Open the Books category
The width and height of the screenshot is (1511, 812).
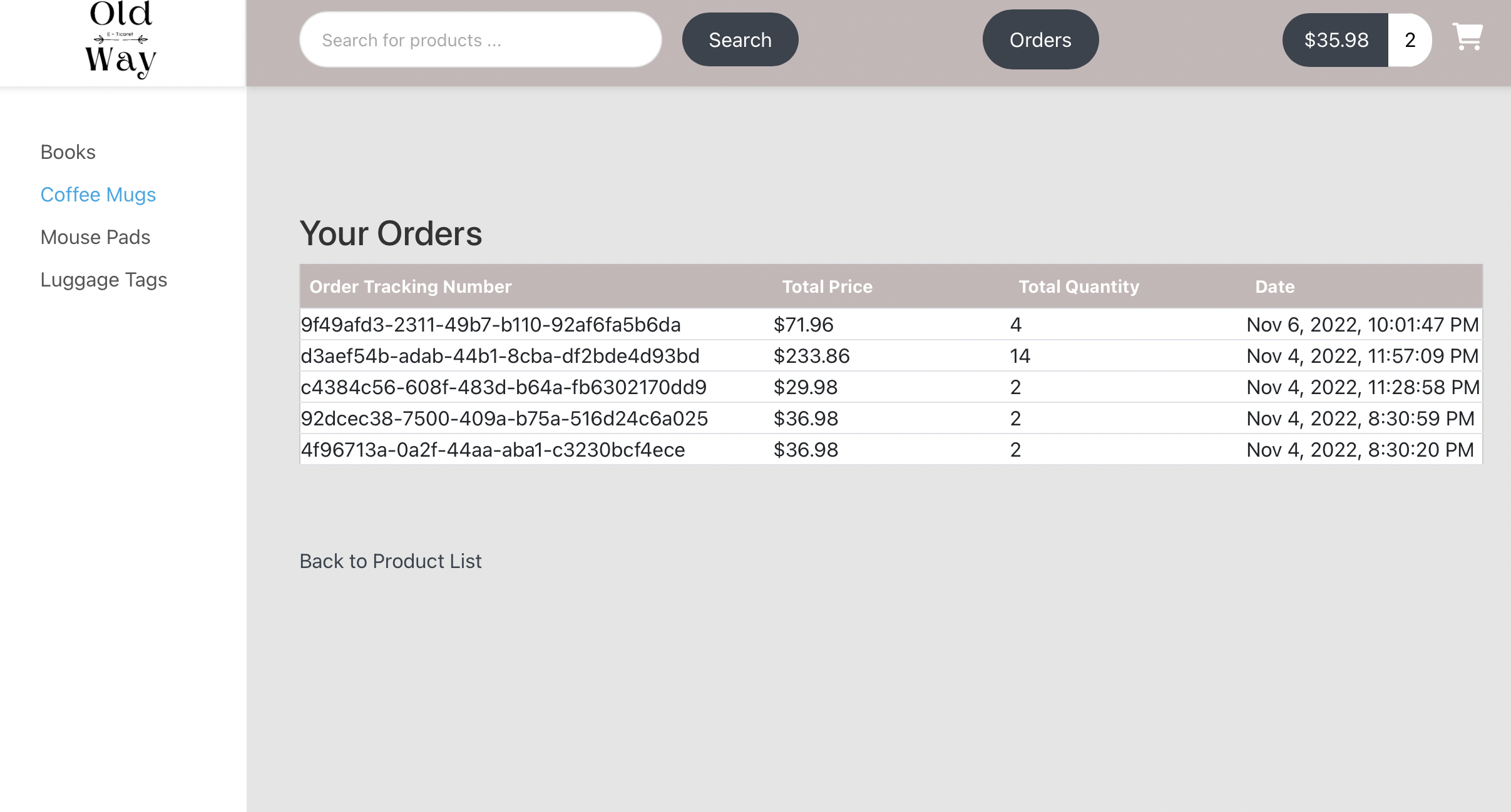click(x=68, y=151)
